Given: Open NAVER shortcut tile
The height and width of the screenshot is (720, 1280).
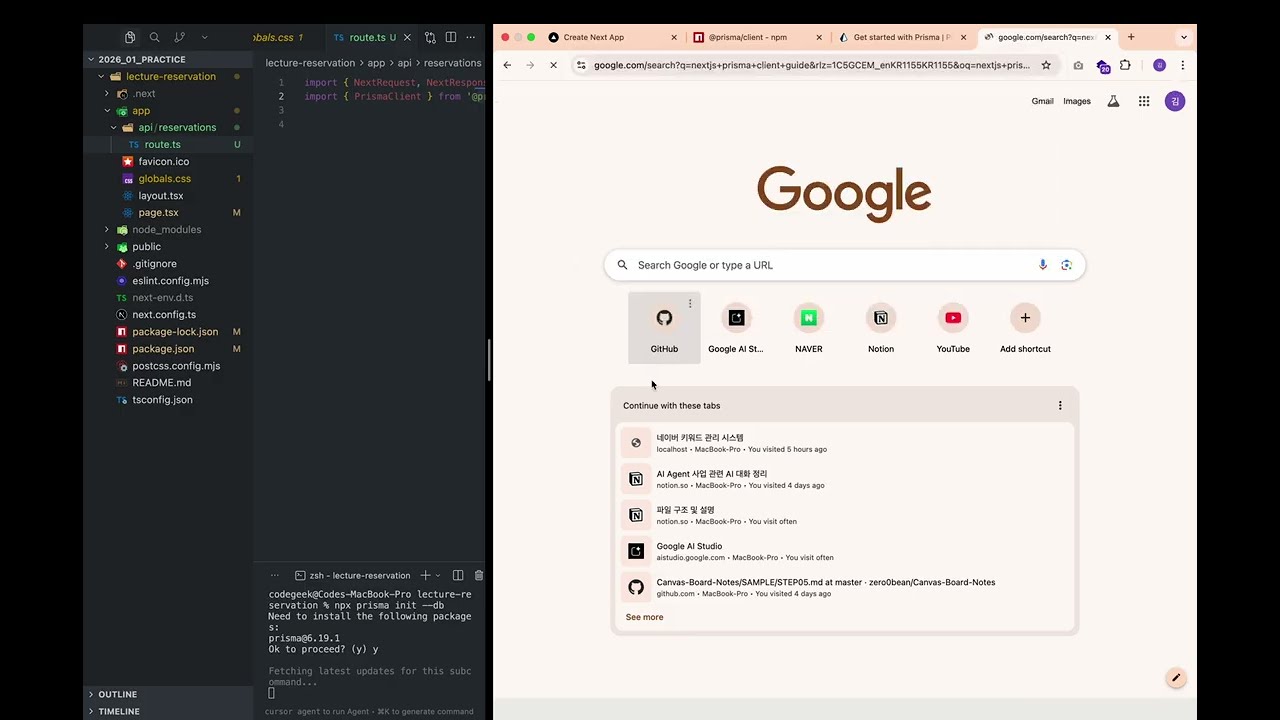Looking at the screenshot, I should coord(808,328).
